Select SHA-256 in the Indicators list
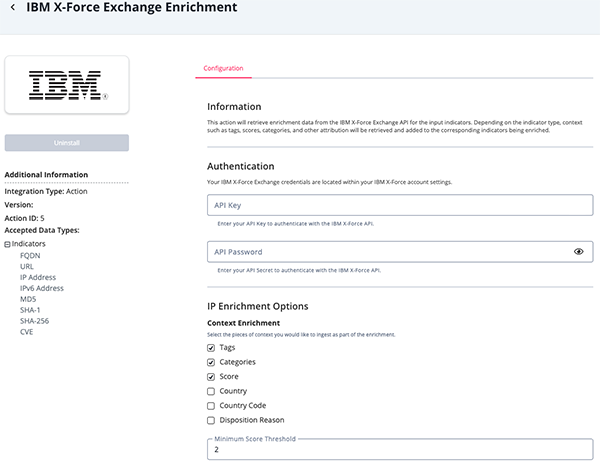The height and width of the screenshot is (463, 600). pyautogui.click(x=34, y=321)
